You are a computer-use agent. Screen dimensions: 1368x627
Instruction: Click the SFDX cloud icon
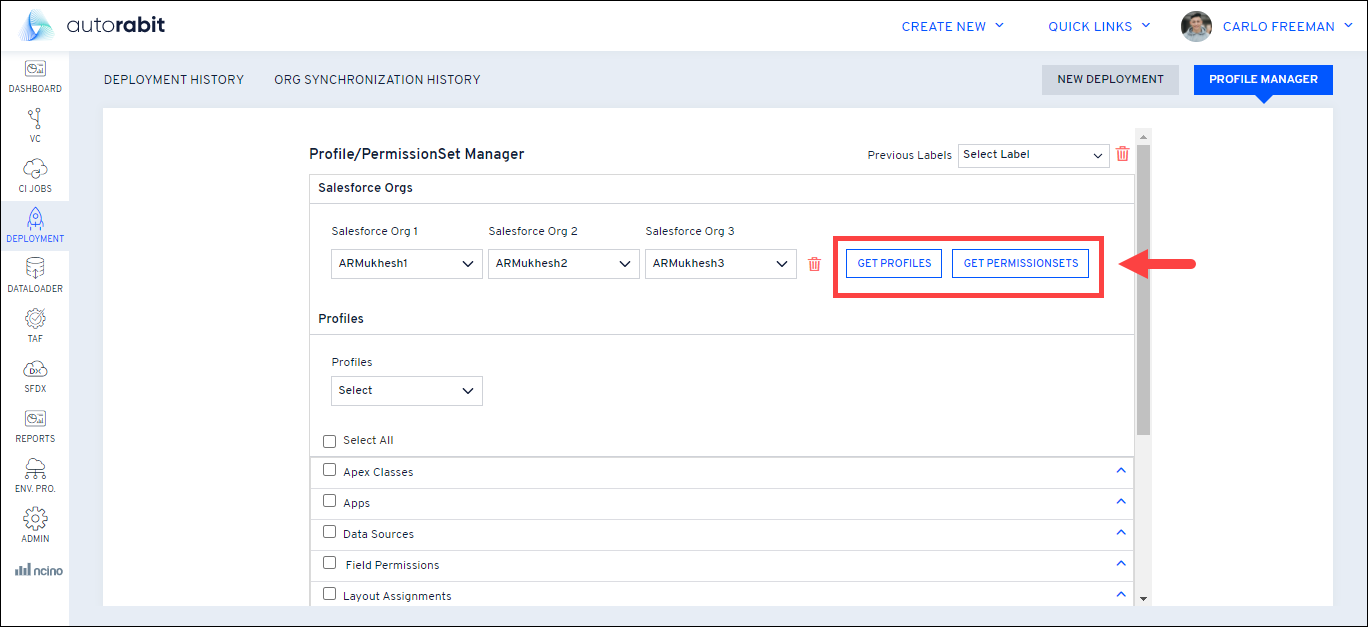[x=35, y=369]
